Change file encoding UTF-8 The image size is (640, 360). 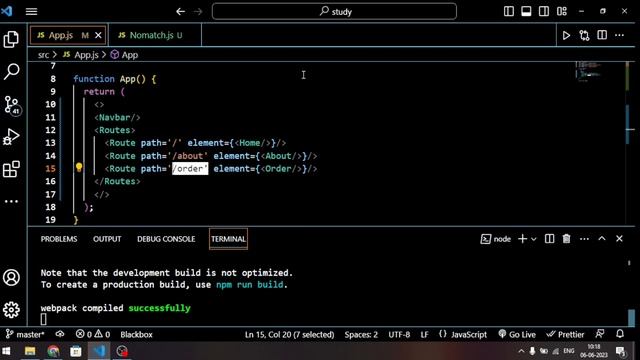click(399, 335)
